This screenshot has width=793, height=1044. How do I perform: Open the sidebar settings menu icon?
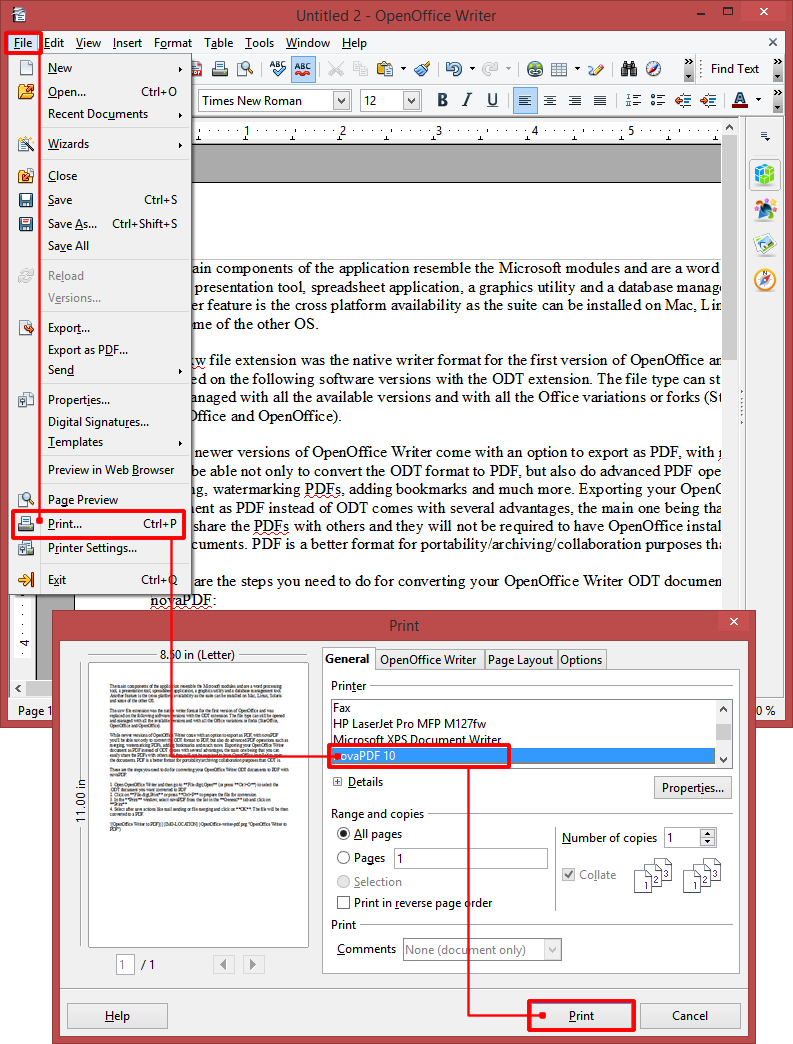765,136
